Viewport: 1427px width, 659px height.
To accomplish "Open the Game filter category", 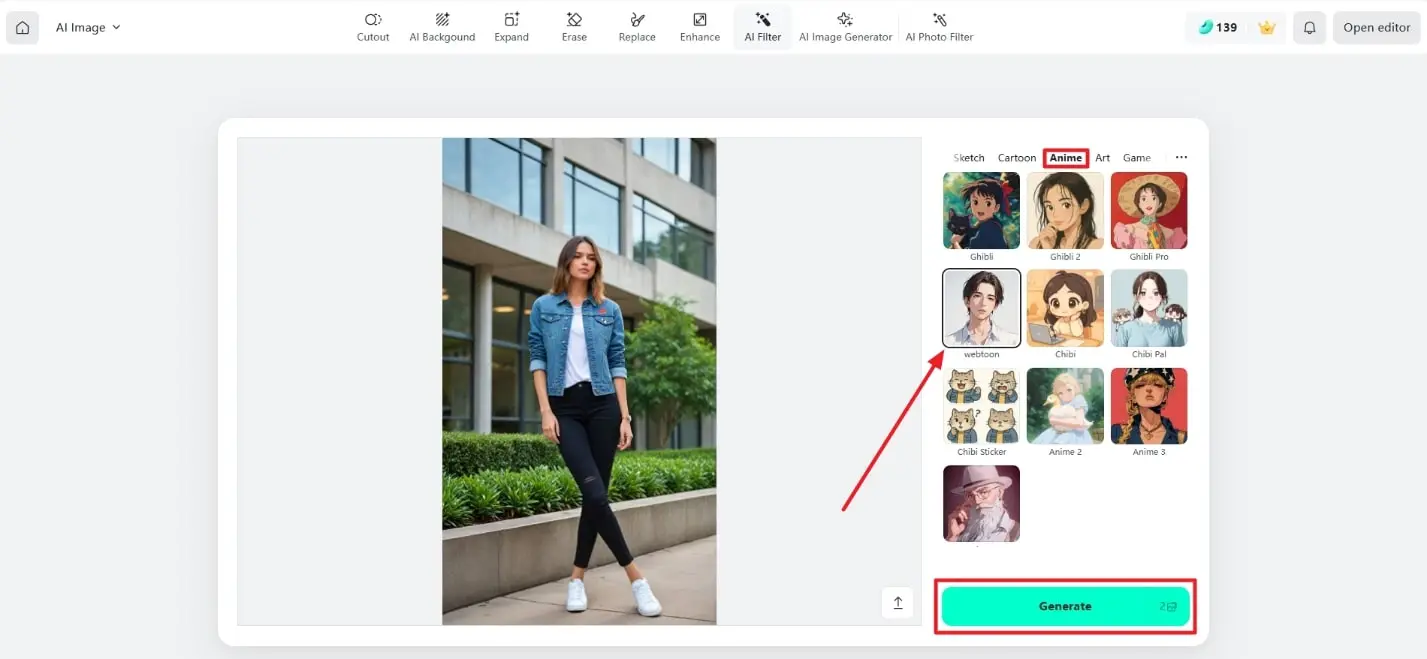I will pyautogui.click(x=1136, y=157).
